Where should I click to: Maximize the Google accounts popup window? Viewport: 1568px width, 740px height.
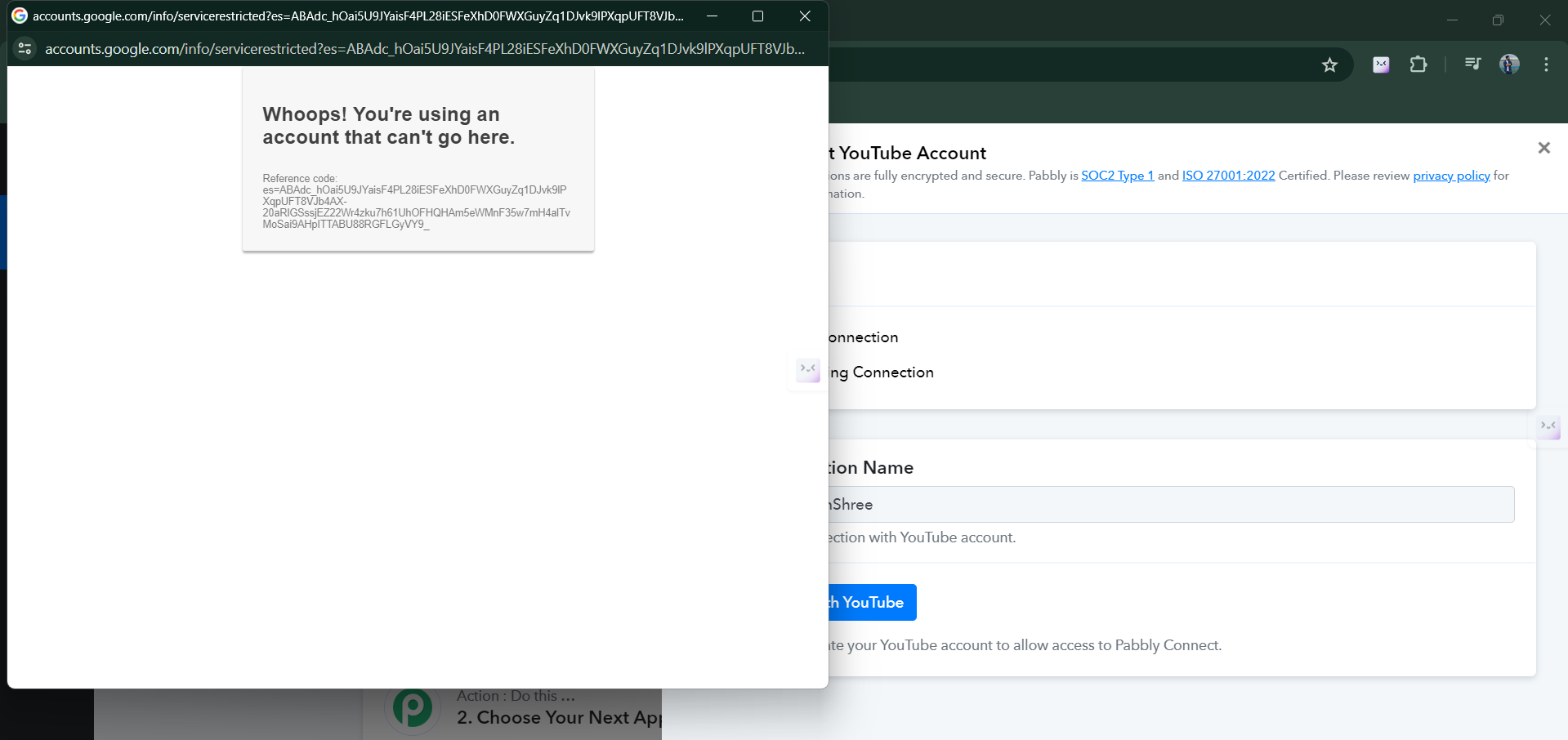757,16
